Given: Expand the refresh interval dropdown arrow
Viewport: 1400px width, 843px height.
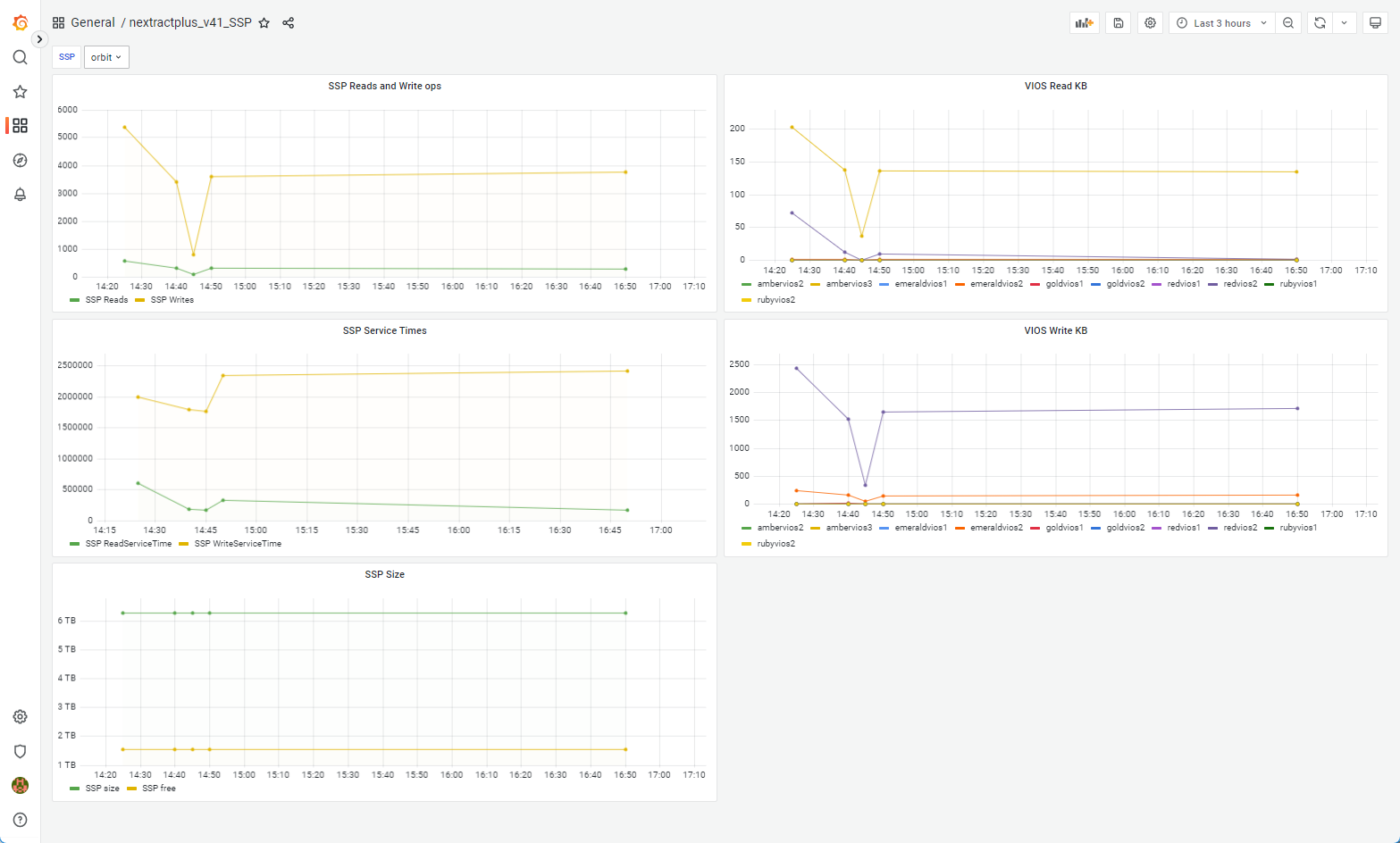Looking at the screenshot, I should (1344, 23).
